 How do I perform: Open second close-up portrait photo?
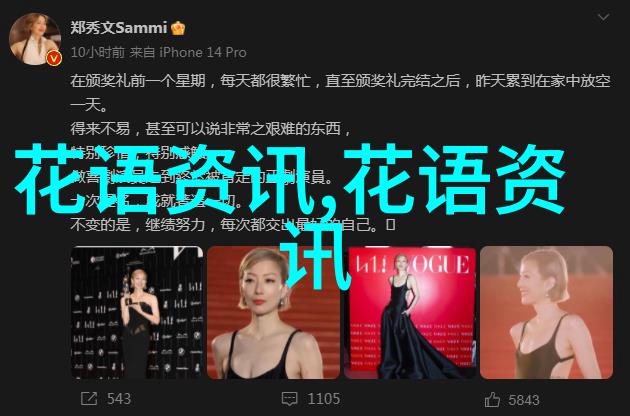273,313
